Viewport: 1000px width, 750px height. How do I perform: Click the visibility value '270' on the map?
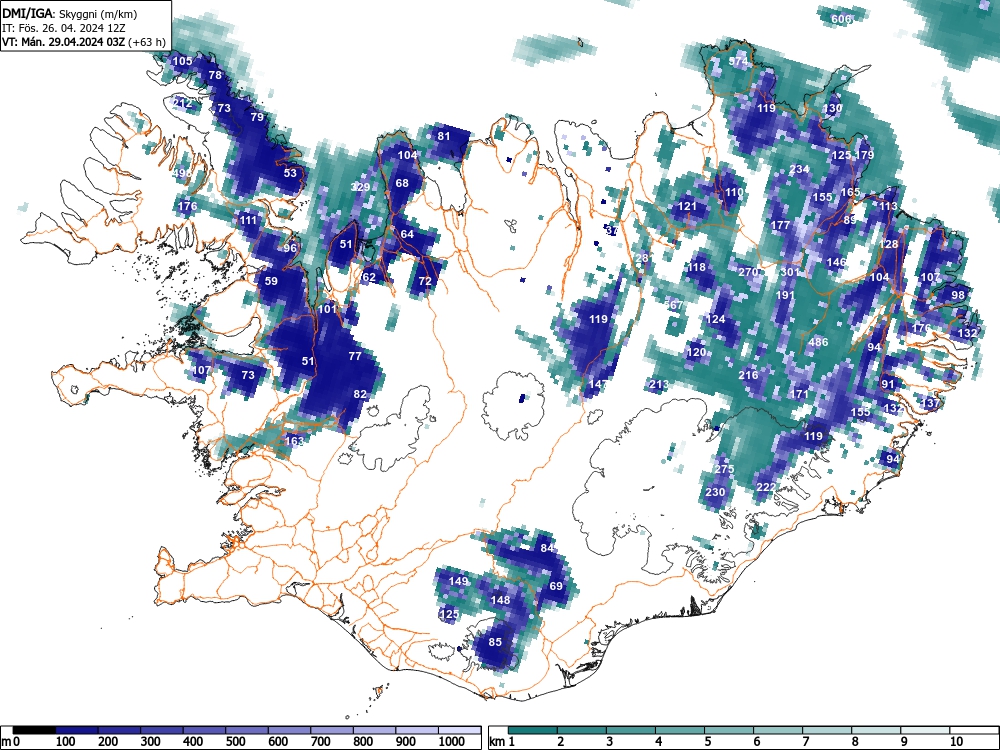748,272
